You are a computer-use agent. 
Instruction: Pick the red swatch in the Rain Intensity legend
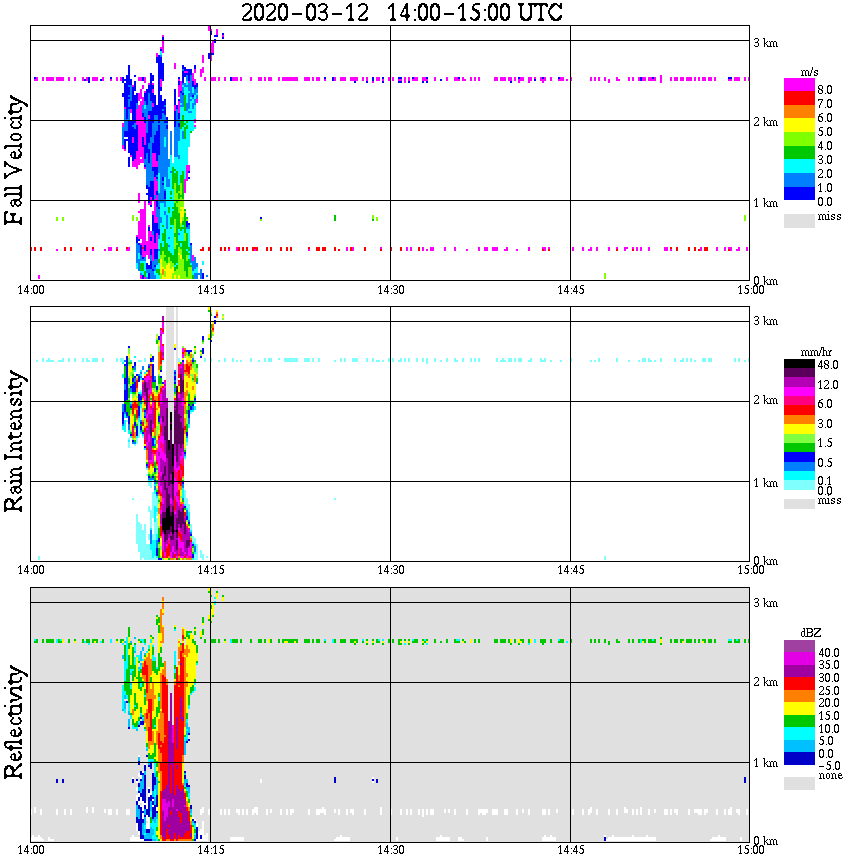pyautogui.click(x=799, y=410)
